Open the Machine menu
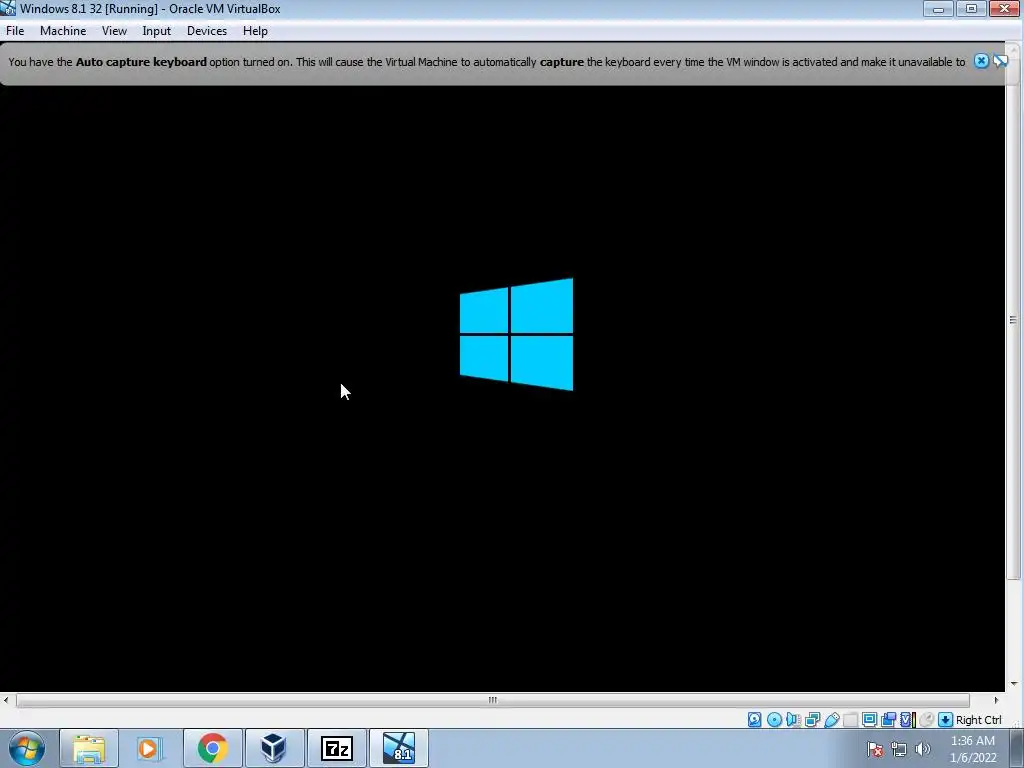 [63, 31]
